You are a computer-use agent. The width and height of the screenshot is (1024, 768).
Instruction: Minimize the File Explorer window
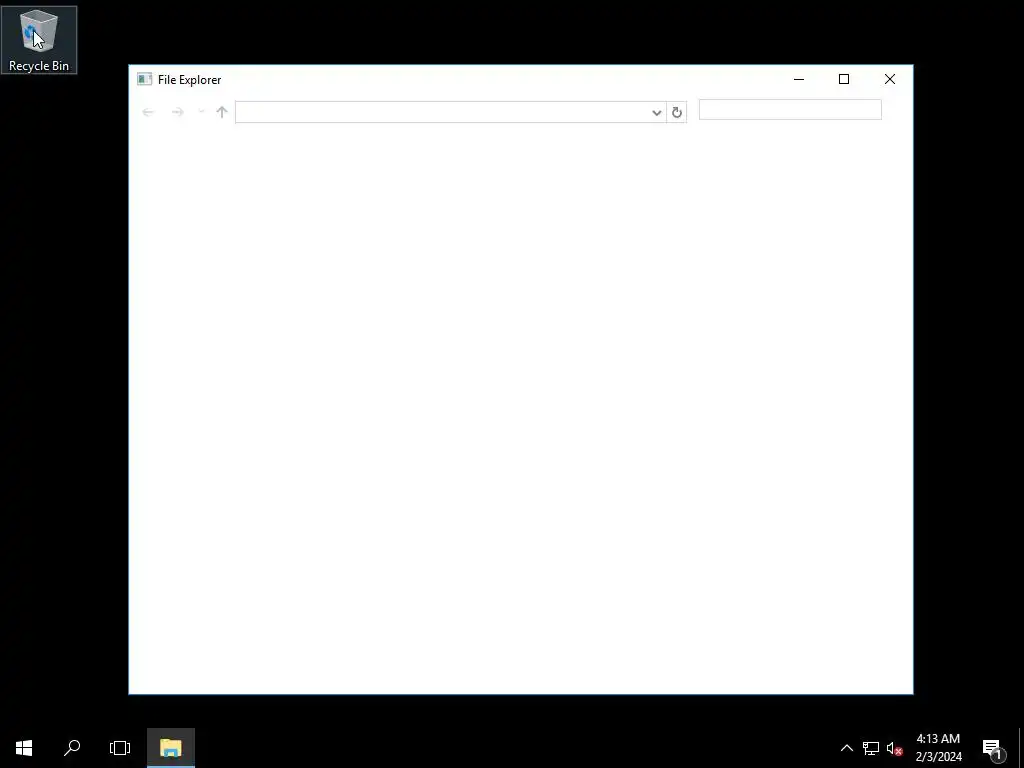799,80
